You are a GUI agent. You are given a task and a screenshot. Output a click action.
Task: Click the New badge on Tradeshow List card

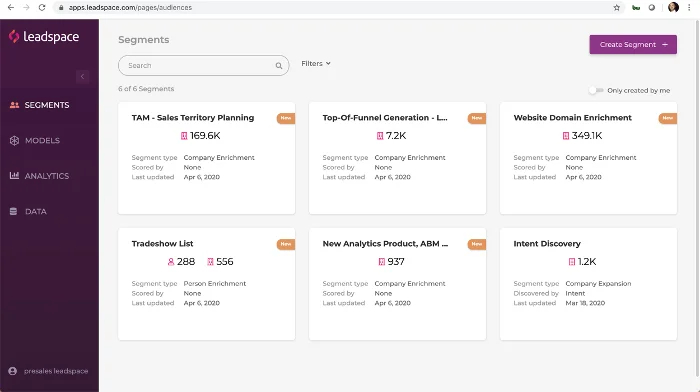[x=286, y=244]
